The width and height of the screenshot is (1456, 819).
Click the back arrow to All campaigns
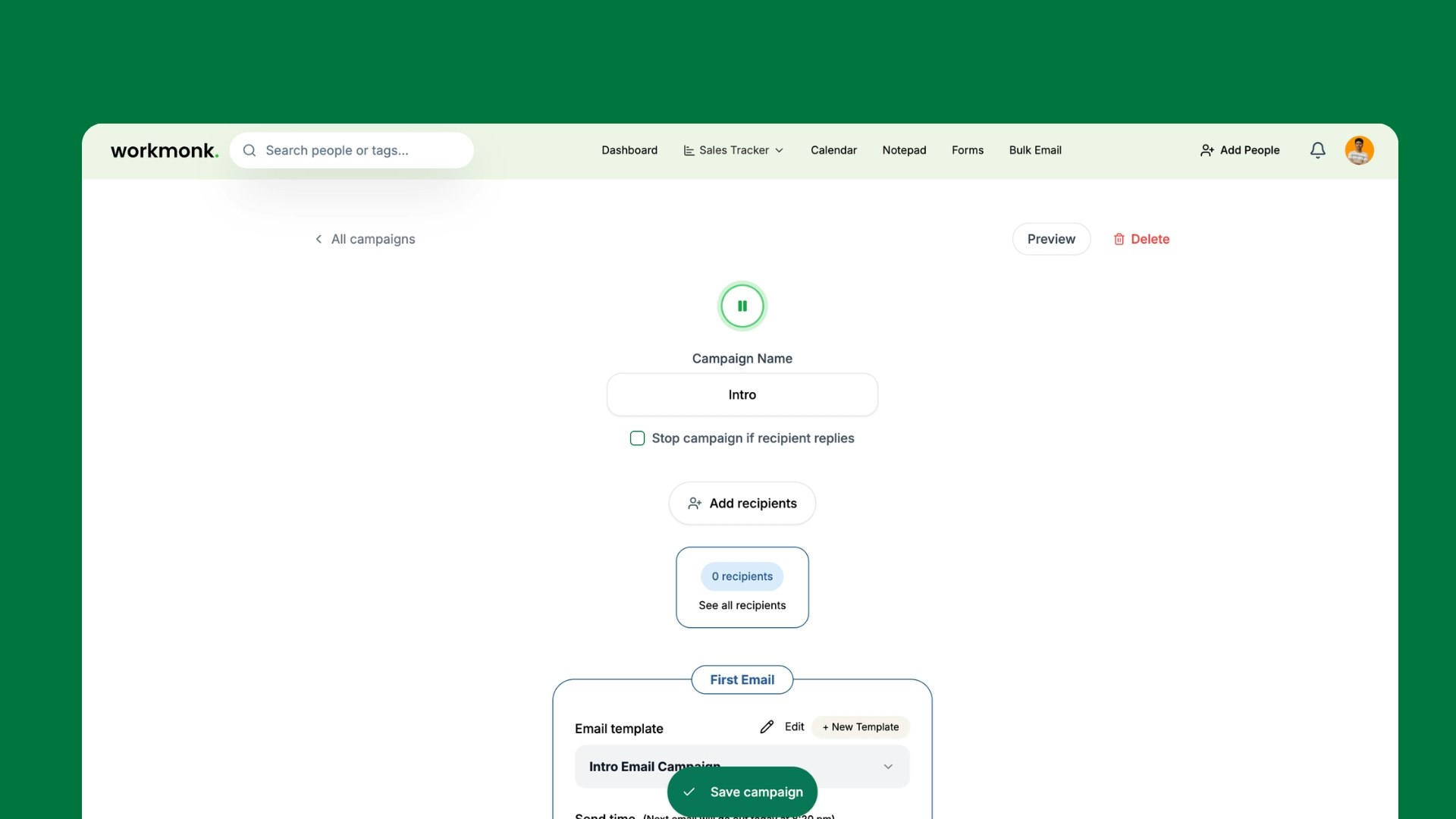(x=318, y=239)
